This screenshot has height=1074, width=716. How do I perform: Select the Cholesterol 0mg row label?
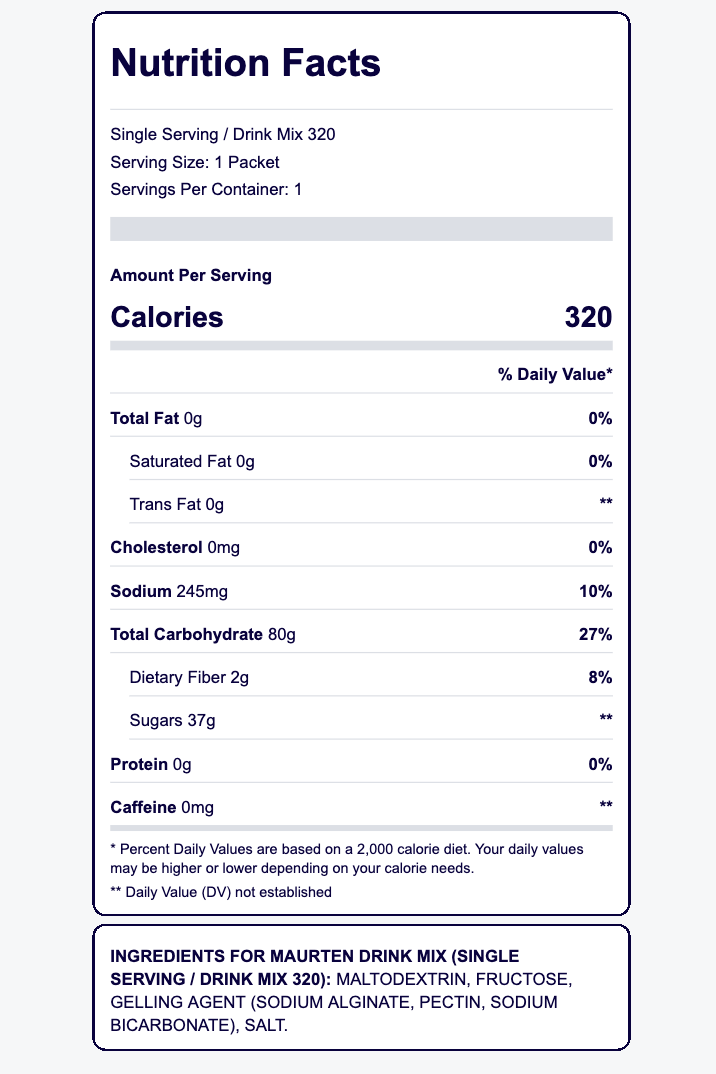(x=175, y=547)
